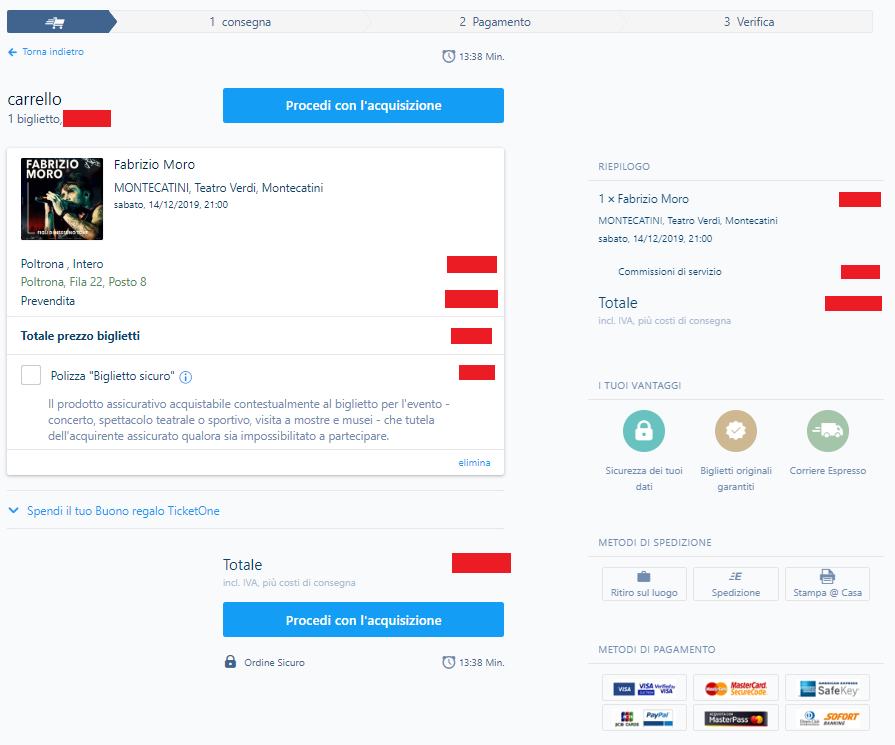Click the Diners Club and Sofort logo tile
Viewport: 895px width, 745px height.
(828, 718)
